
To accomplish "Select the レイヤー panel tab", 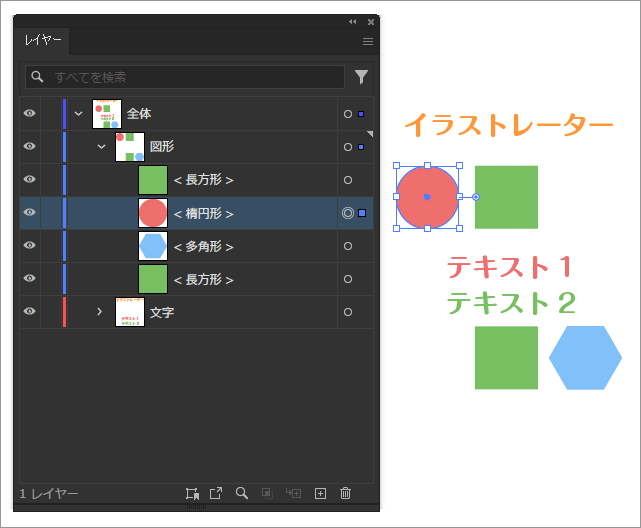I will (43, 40).
